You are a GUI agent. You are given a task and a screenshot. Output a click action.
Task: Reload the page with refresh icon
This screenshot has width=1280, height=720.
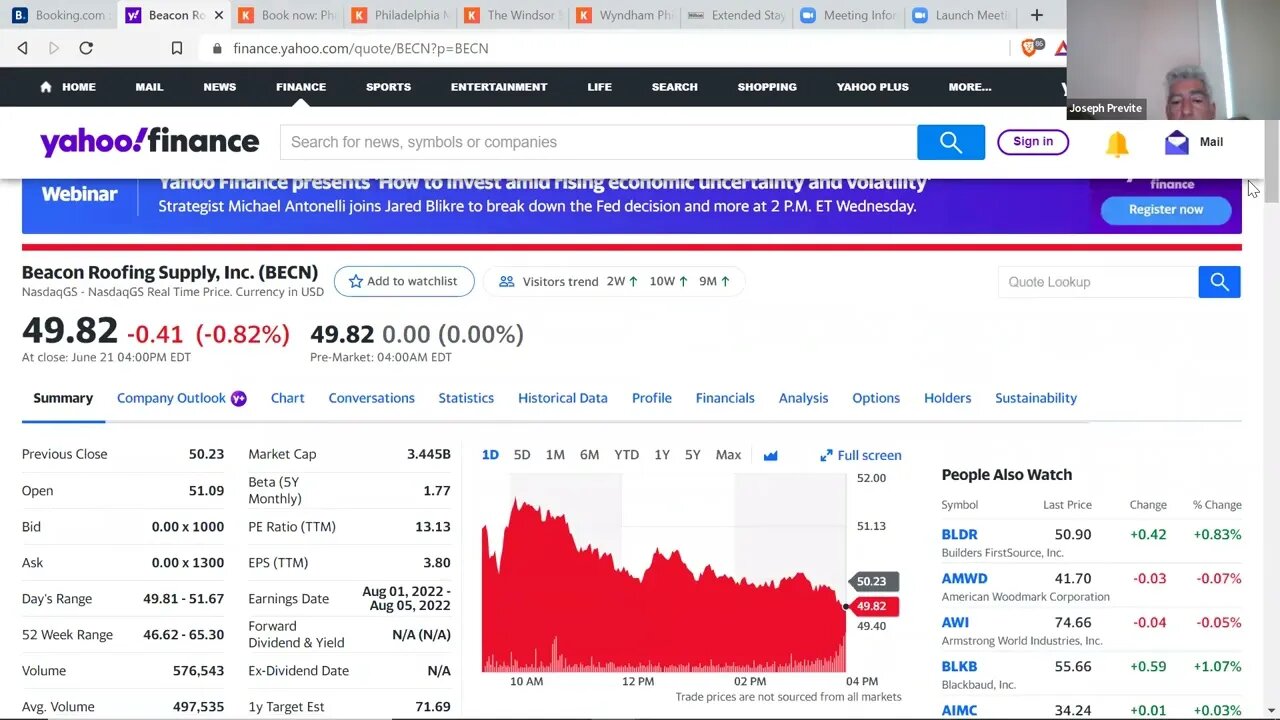point(86,48)
